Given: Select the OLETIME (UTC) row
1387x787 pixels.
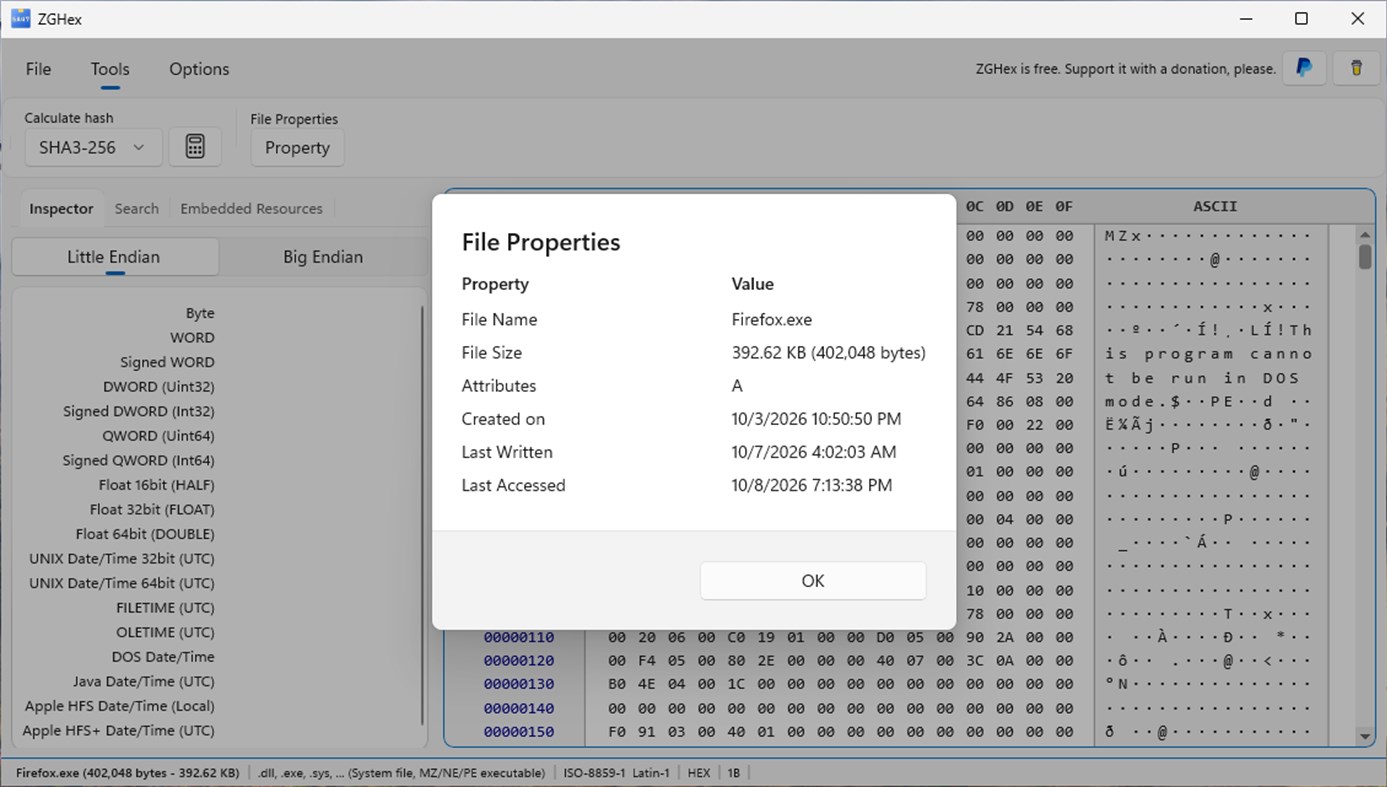Looking at the screenshot, I should 165,632.
